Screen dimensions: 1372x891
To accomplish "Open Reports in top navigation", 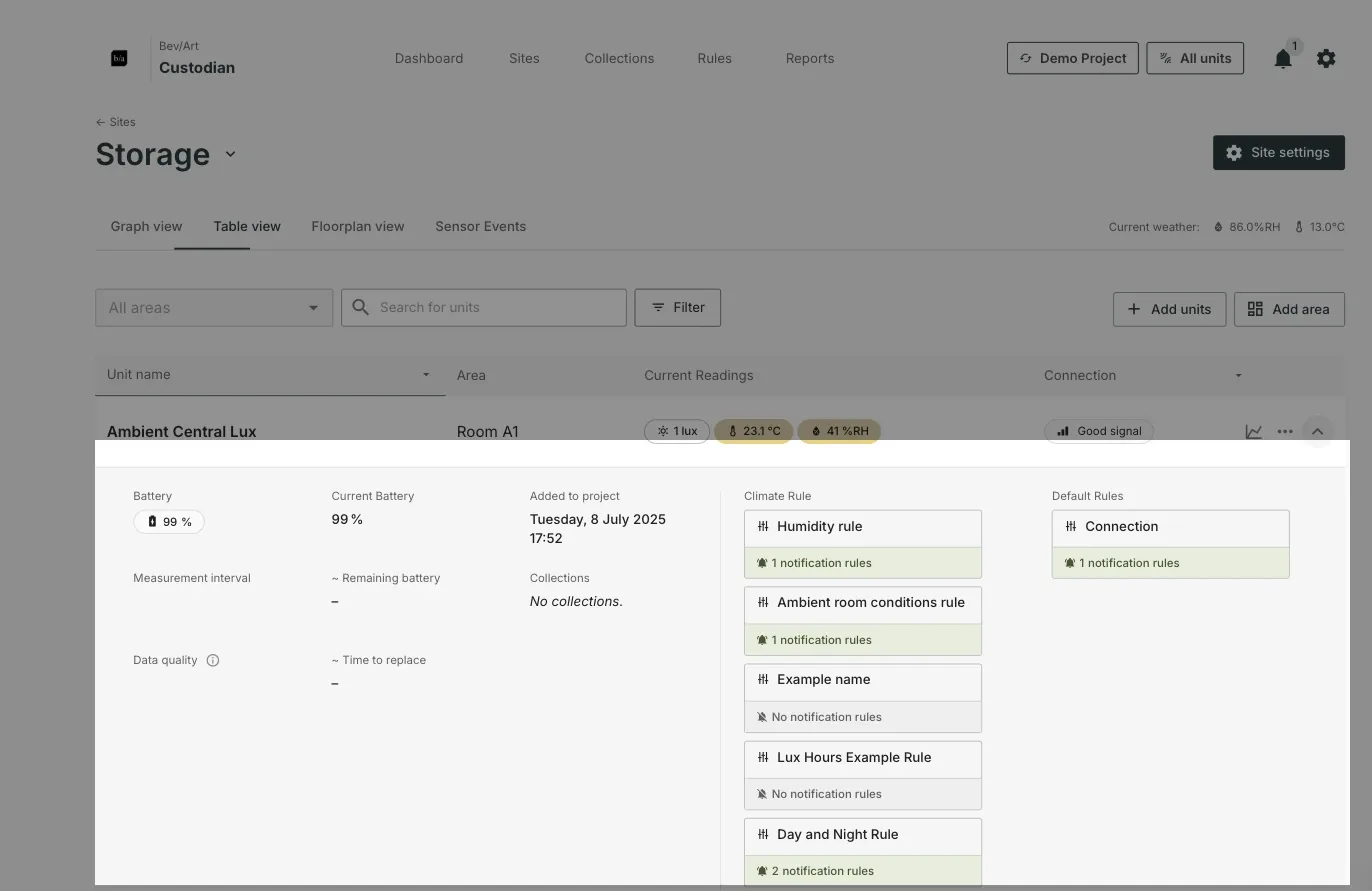I will (x=810, y=58).
